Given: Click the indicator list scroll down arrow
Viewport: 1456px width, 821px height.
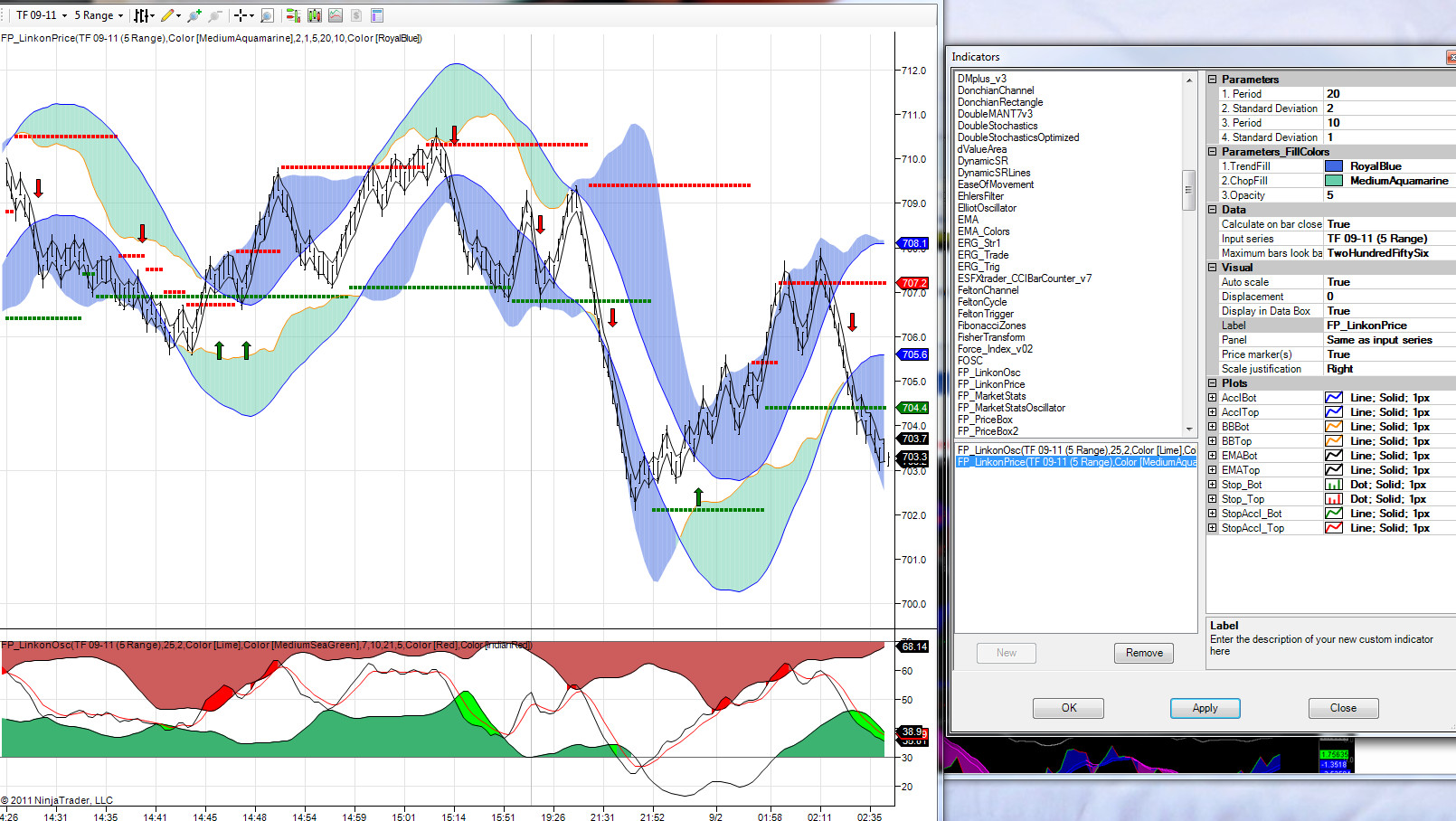Looking at the screenshot, I should click(x=1189, y=429).
